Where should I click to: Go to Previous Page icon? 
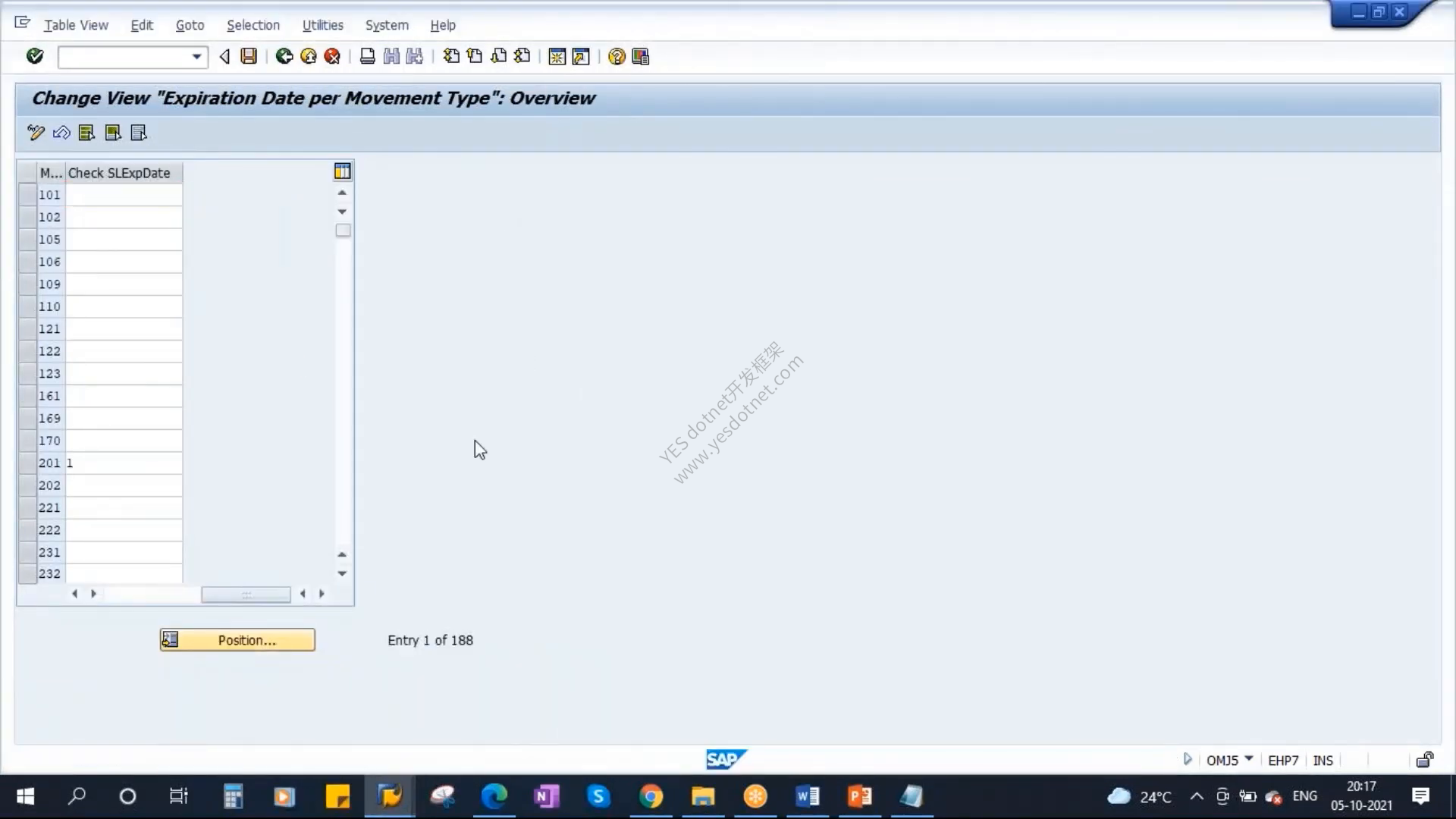475,56
